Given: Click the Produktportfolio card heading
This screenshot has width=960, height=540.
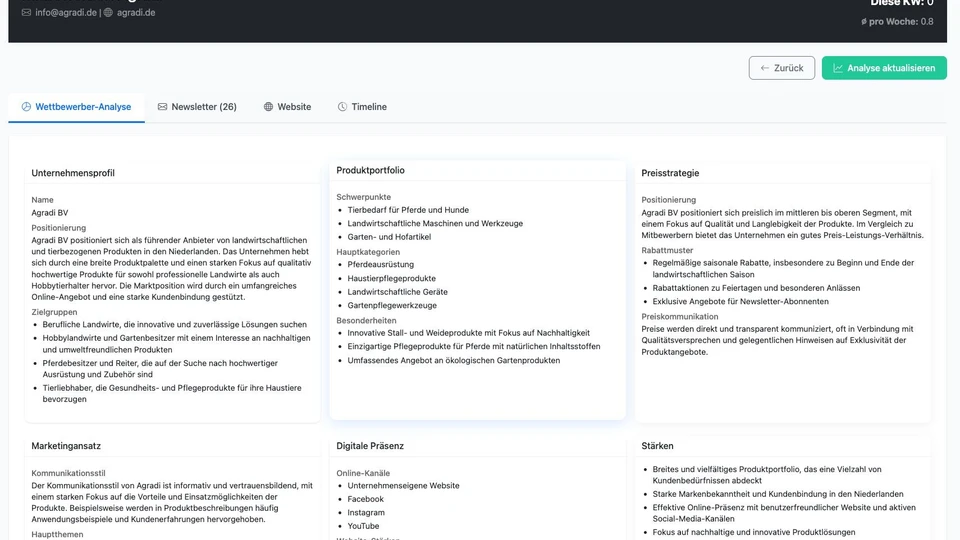Looking at the screenshot, I should point(370,170).
